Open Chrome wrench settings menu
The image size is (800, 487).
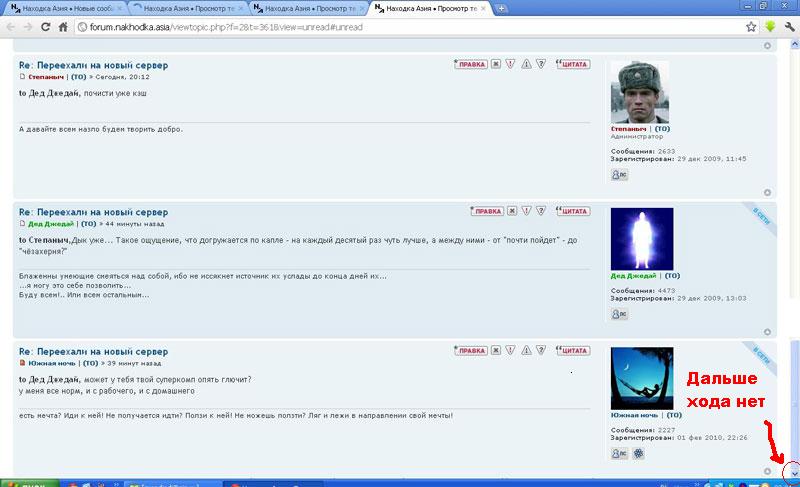(x=789, y=27)
